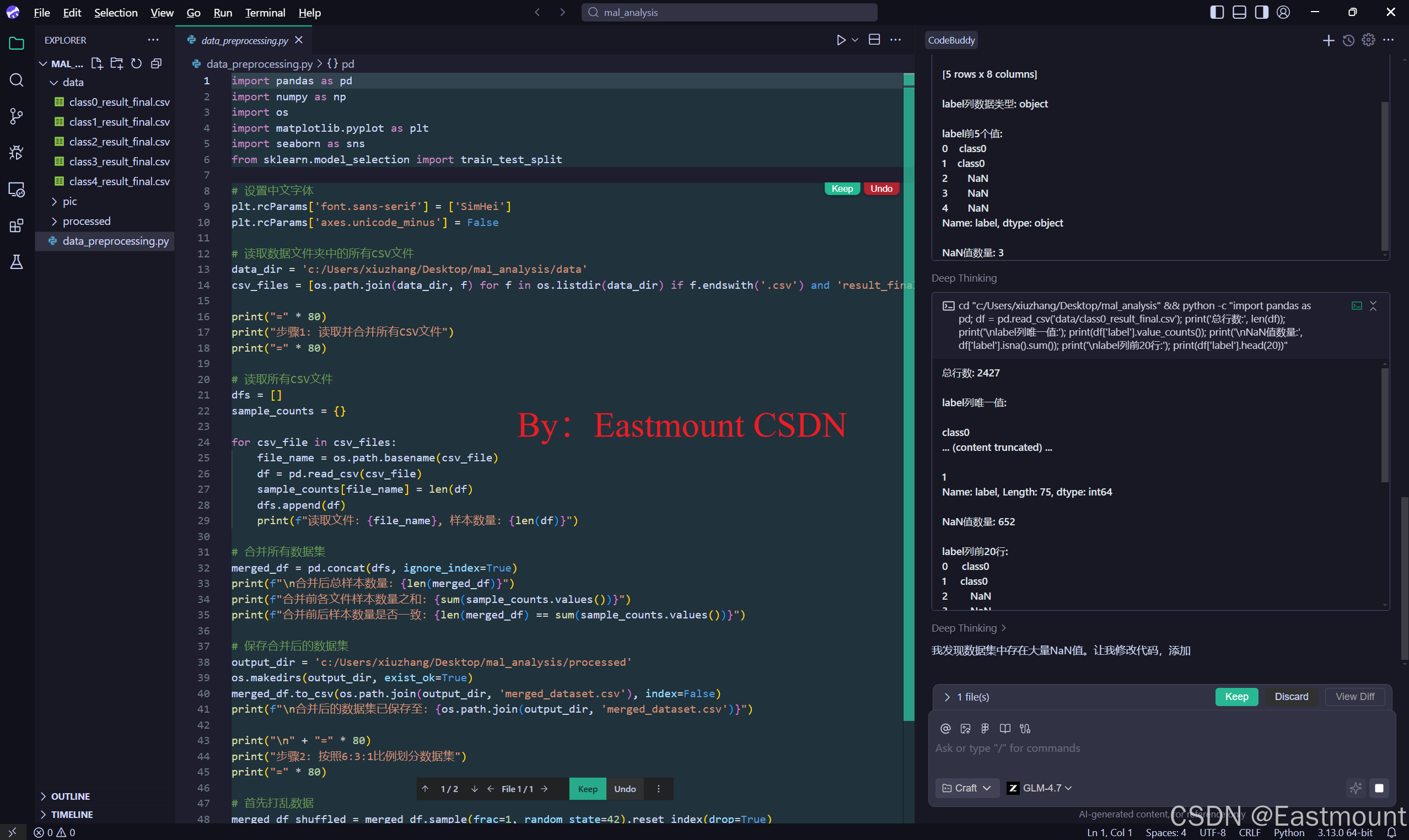The width and height of the screenshot is (1409, 840).
Task: Toggle the bottom panel layout icon
Action: tap(1239, 13)
